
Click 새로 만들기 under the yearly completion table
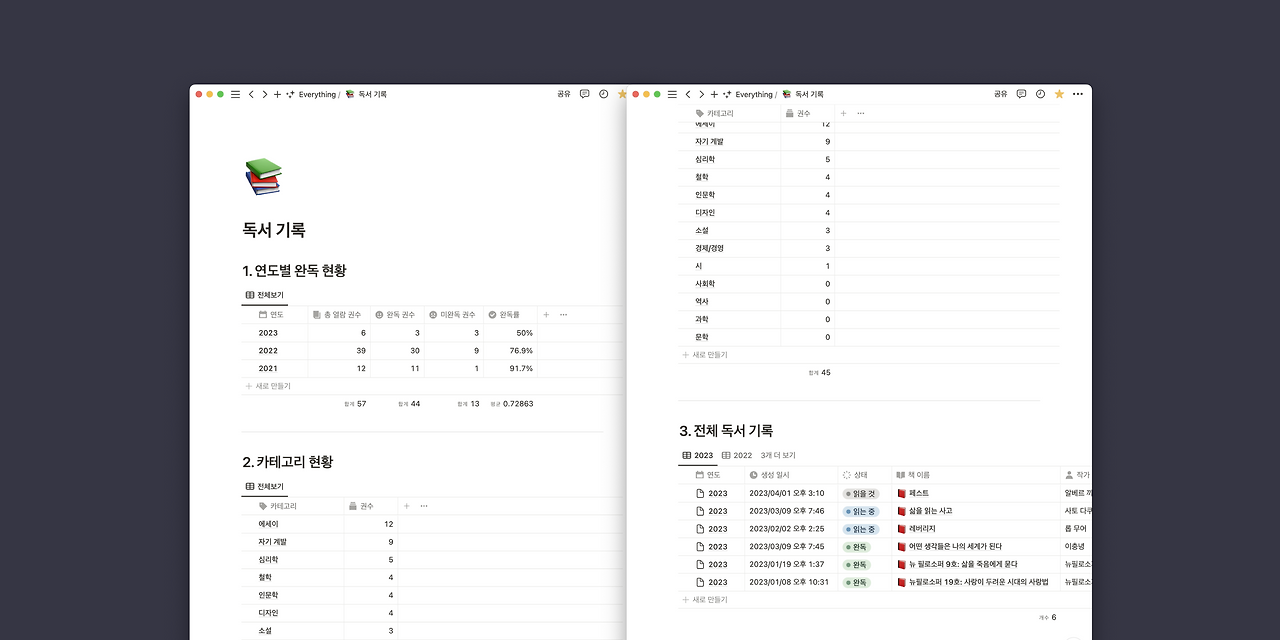click(268, 386)
